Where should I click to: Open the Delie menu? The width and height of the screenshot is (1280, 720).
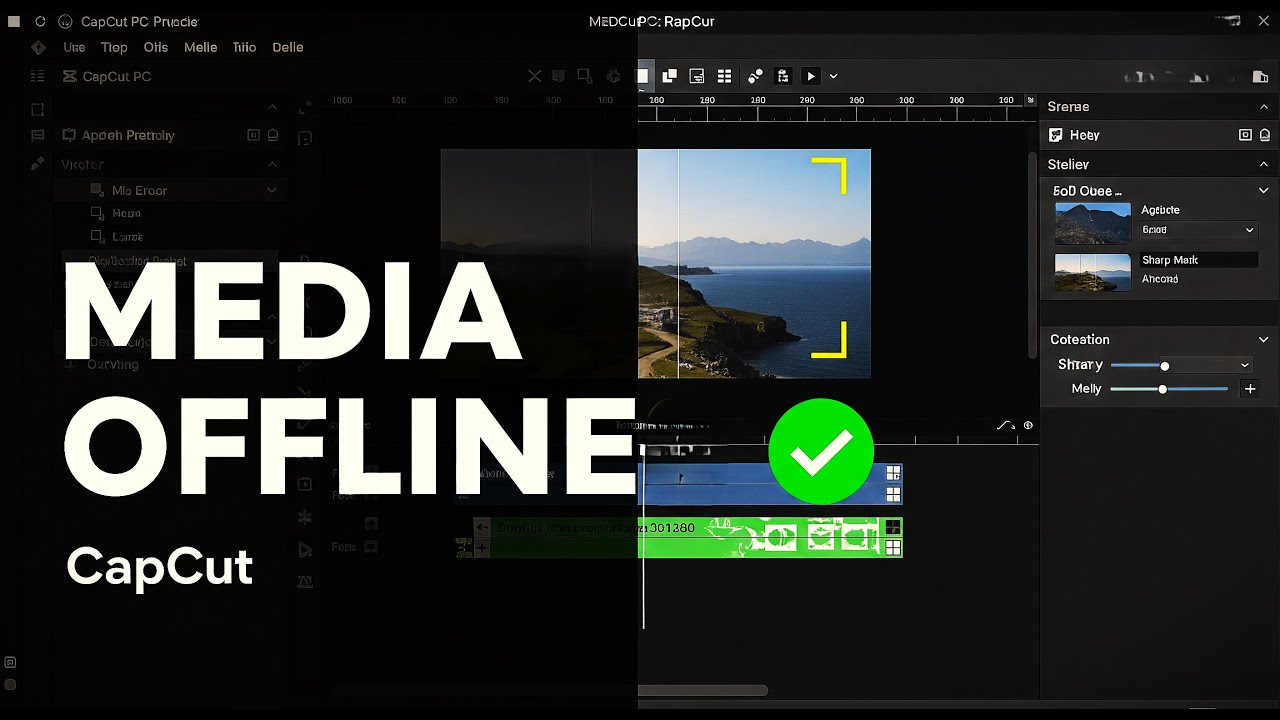point(288,47)
